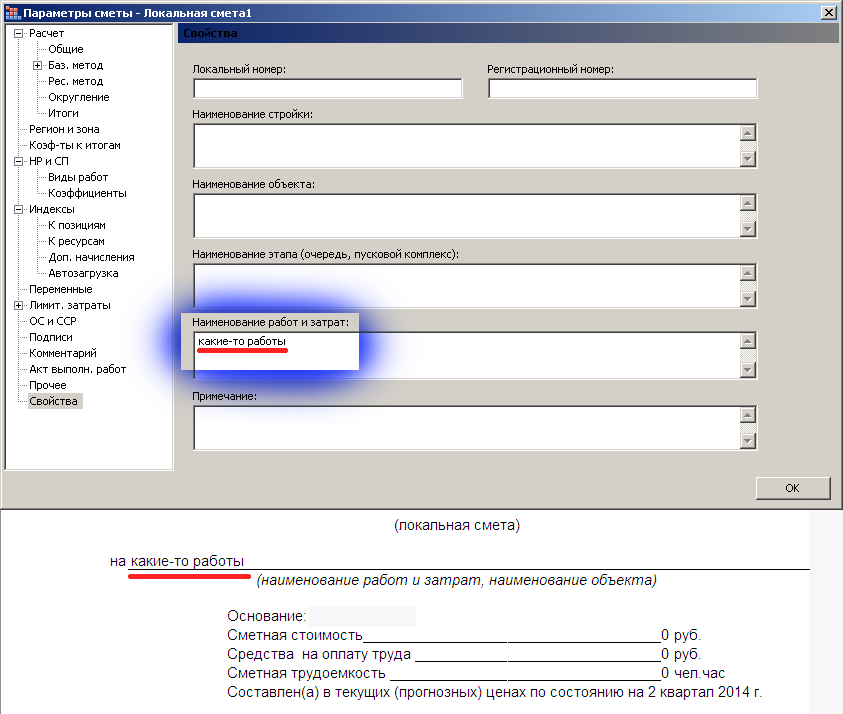This screenshot has height=714, width=843.
Task: Click the dialog title bar app icon
Action: (x=12, y=13)
